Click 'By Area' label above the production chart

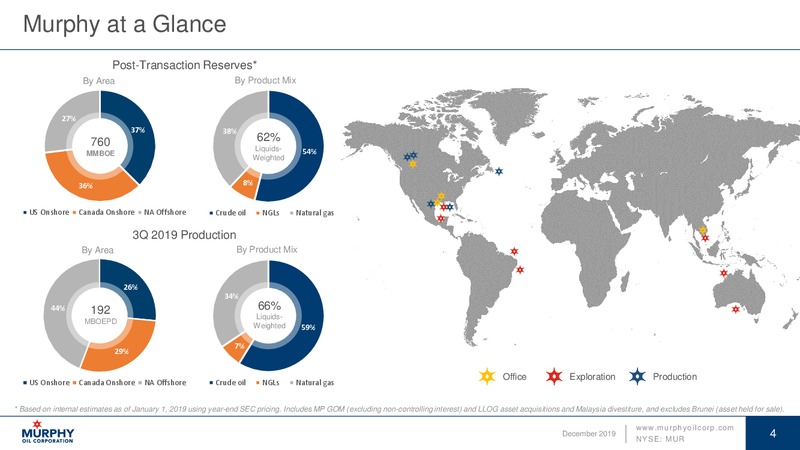pos(97,250)
